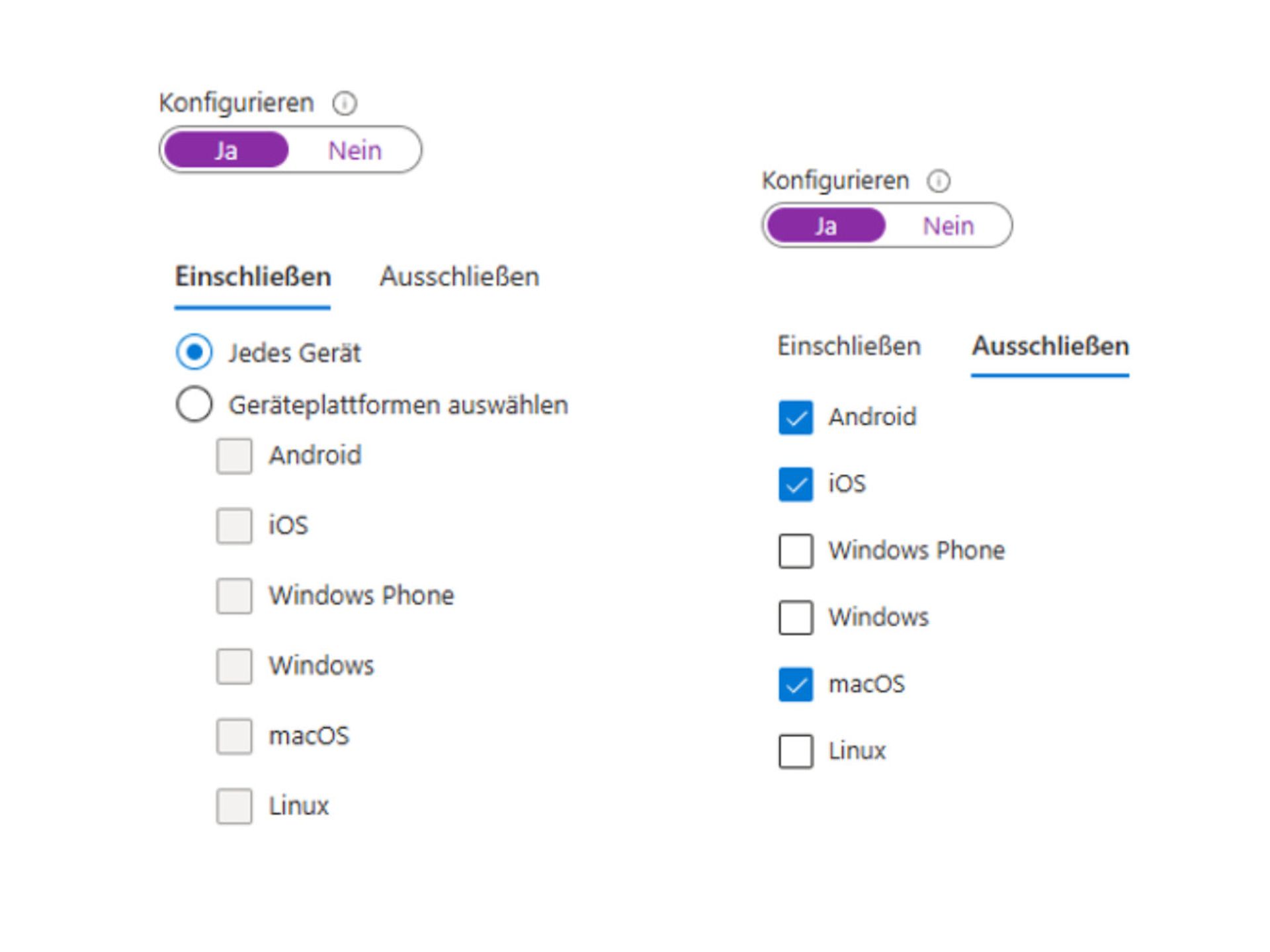Switch to Einschließen tab in right panel

(x=849, y=346)
